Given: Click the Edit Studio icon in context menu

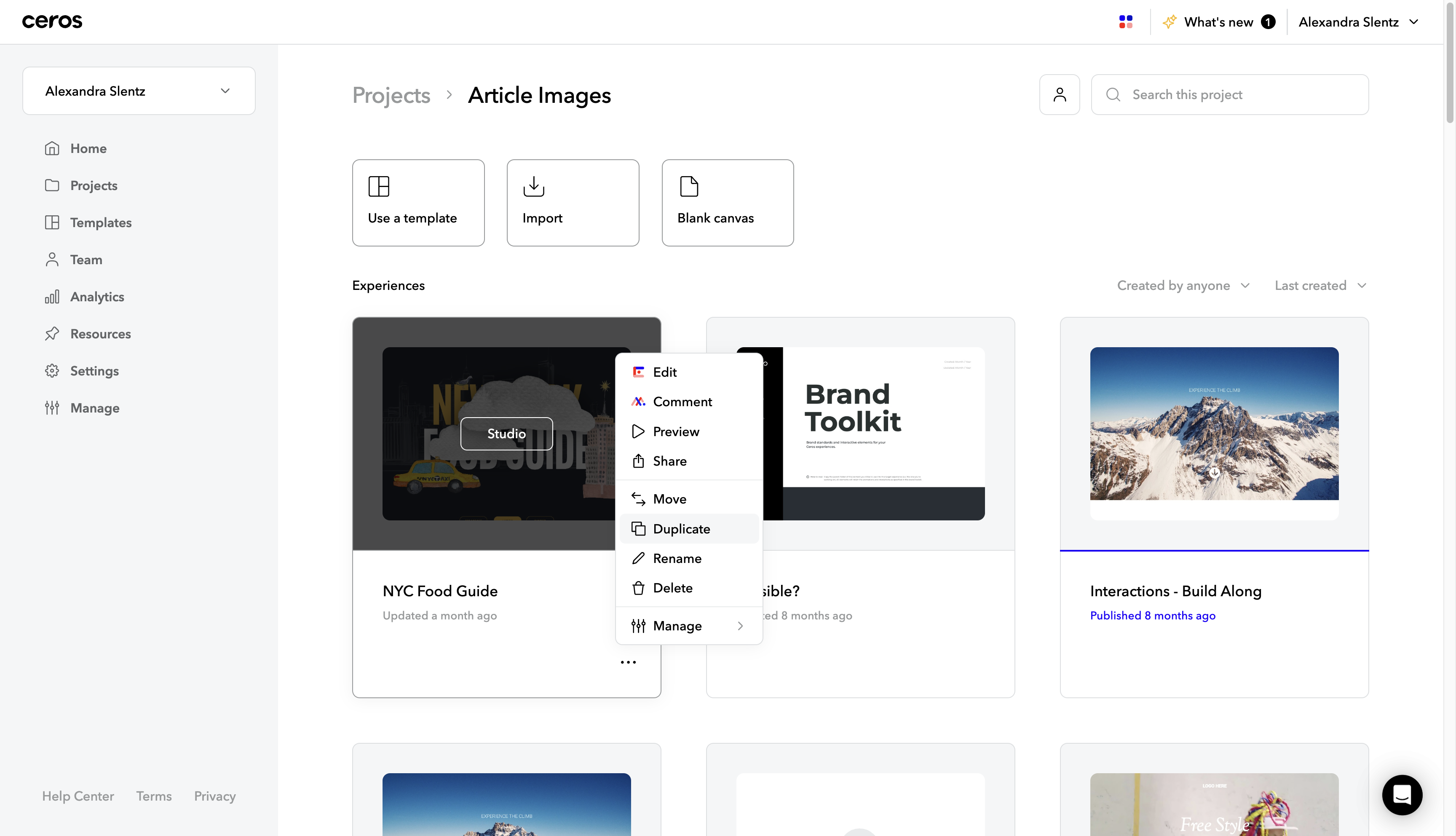Looking at the screenshot, I should click(x=638, y=372).
